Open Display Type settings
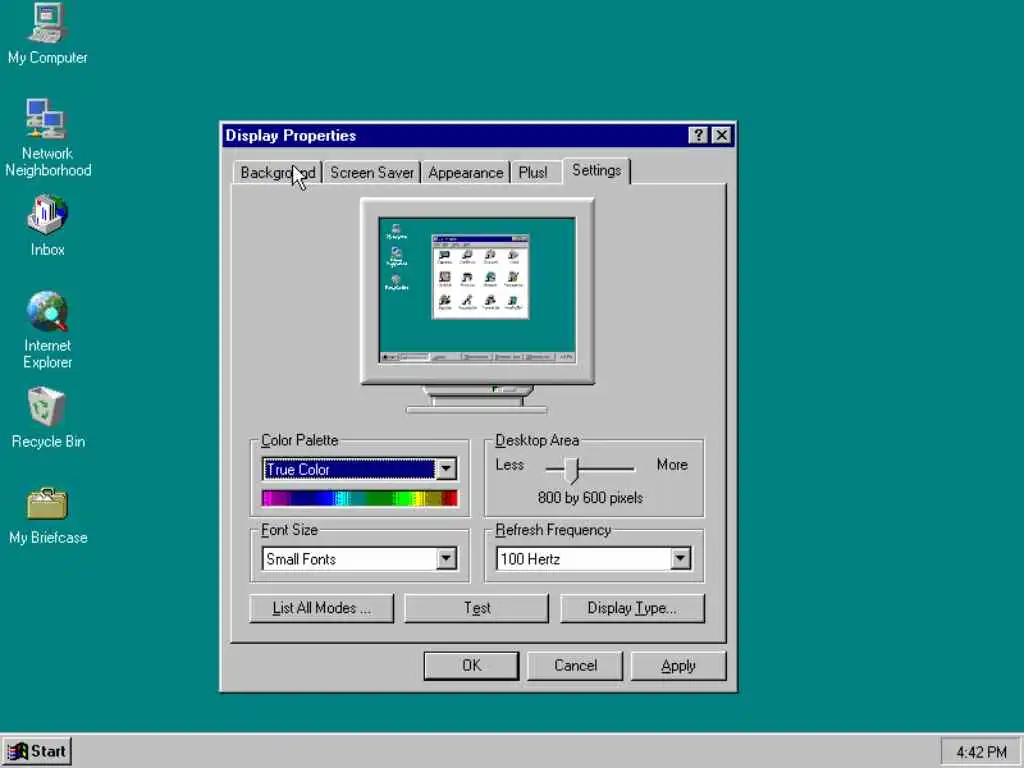Viewport: 1024px width, 768px height. coord(632,608)
